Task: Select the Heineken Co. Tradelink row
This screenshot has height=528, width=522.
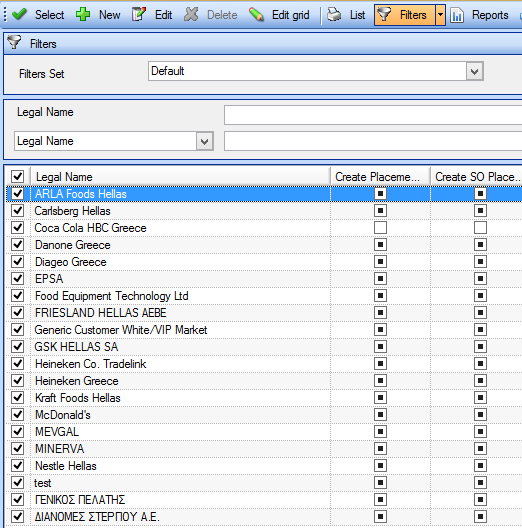Action: pos(264,364)
